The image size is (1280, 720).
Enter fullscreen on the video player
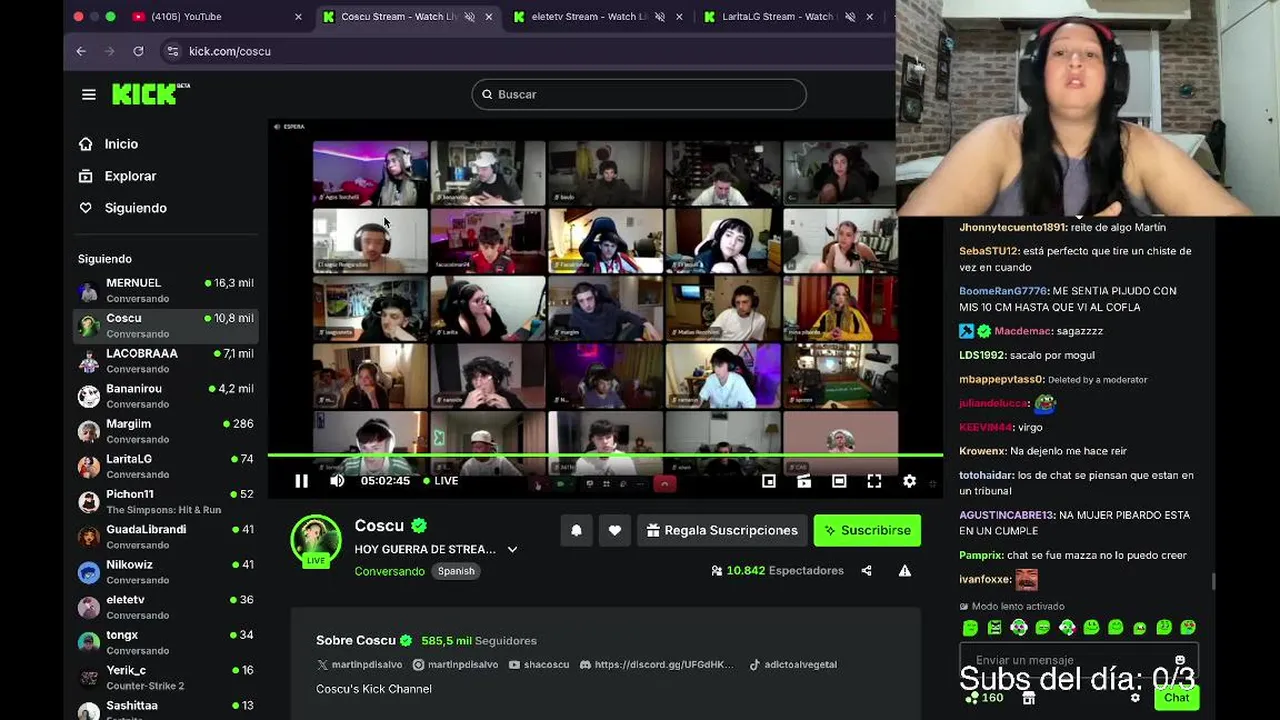click(874, 481)
